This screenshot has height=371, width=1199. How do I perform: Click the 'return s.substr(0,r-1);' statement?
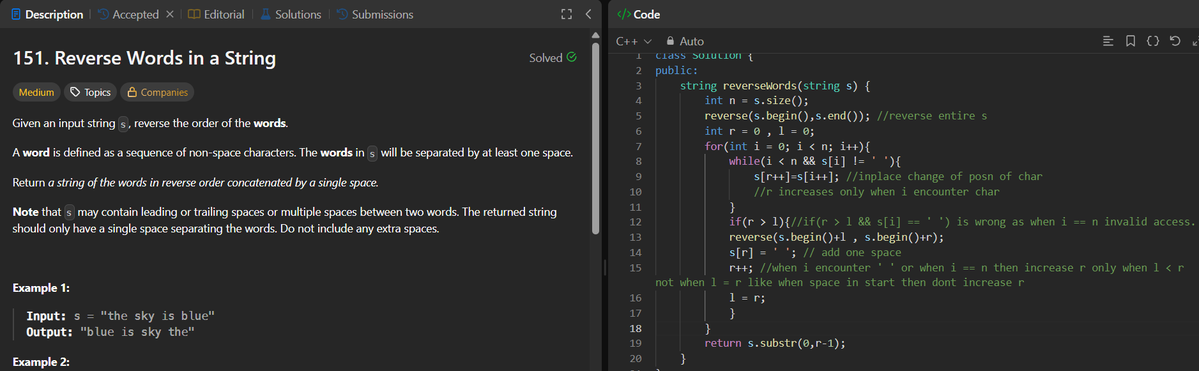[775, 343]
